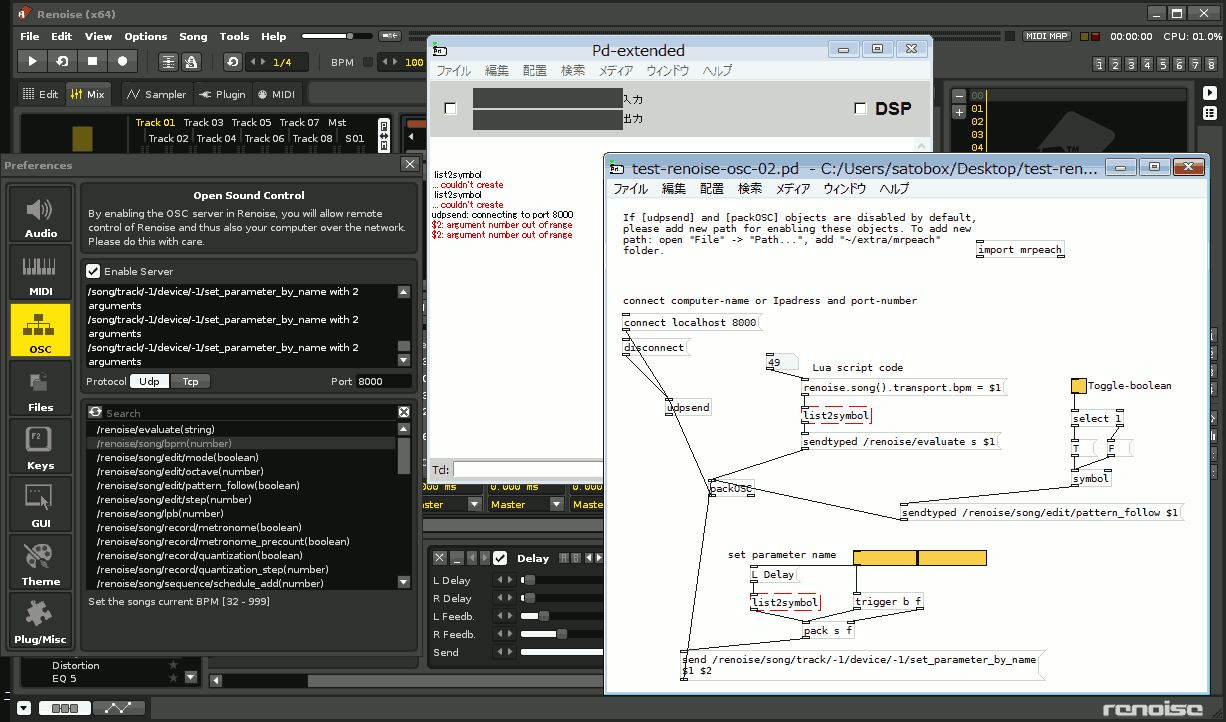This screenshot has height=722, width=1226.
Task: Click the R Feedb. value stepper arrows
Action: [x=506, y=634]
